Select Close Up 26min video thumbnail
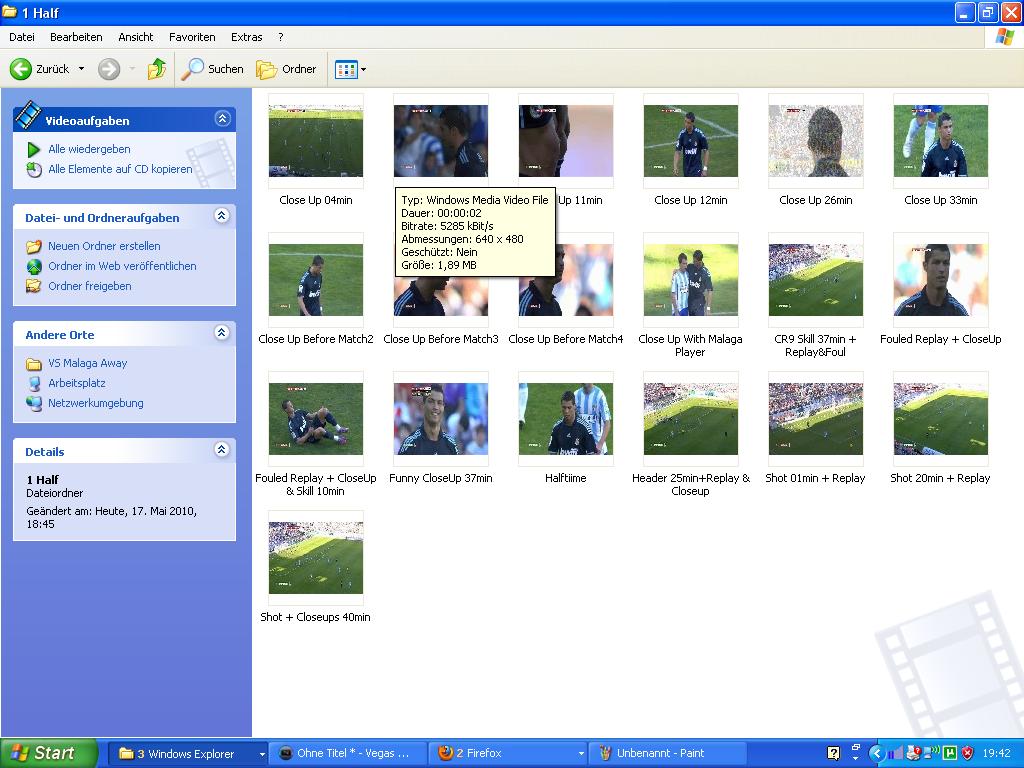Viewport: 1024px width, 768px height. tap(816, 141)
